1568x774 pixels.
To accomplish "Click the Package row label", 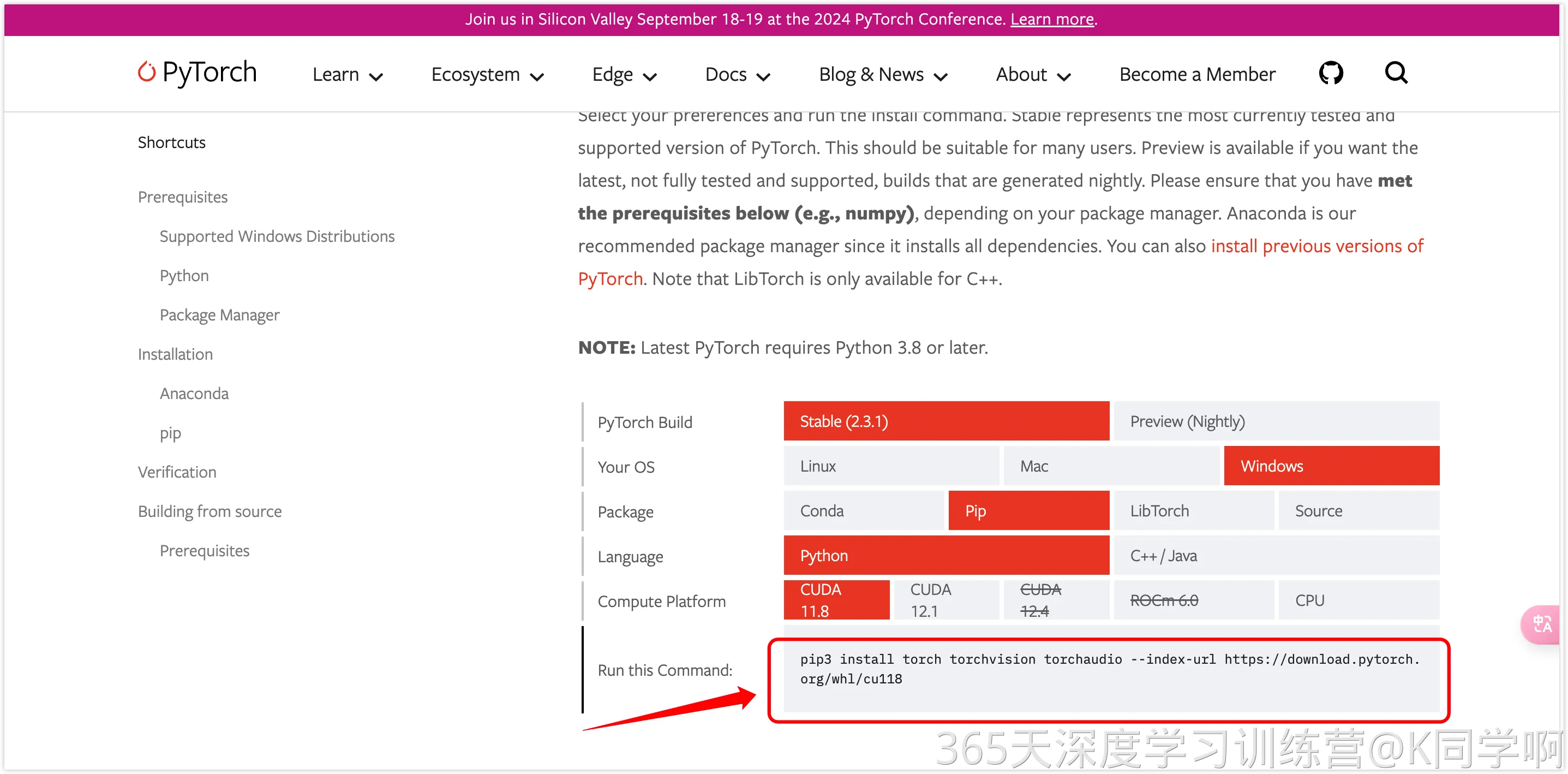I will click(x=625, y=512).
